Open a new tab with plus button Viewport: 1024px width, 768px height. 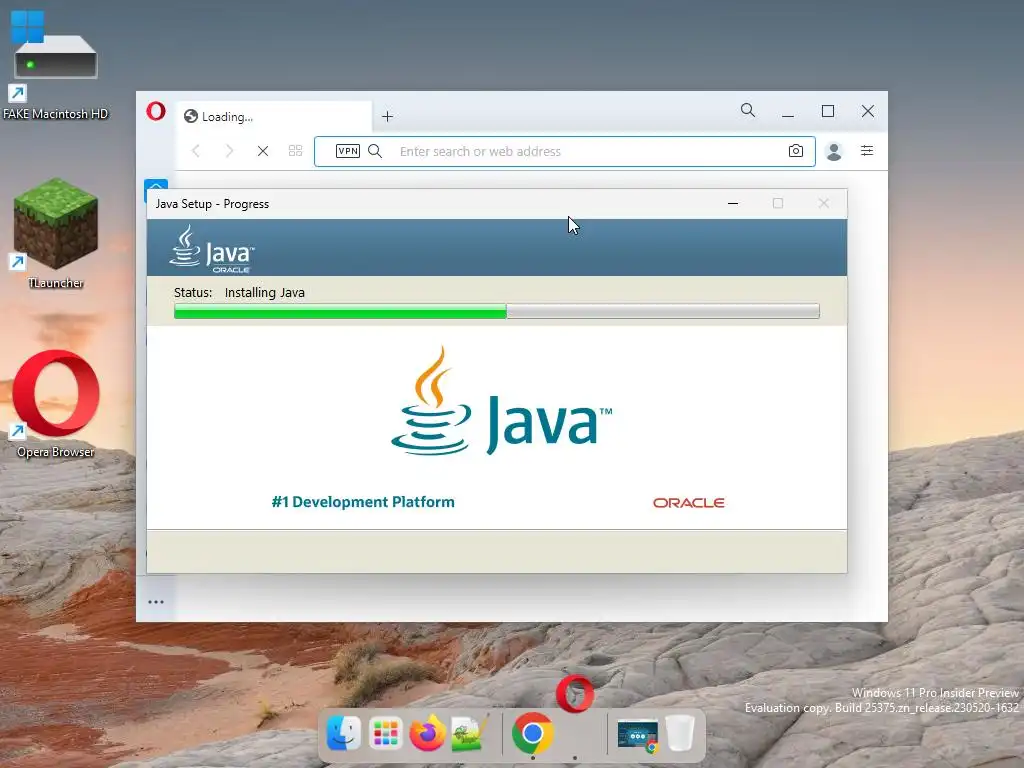click(387, 116)
